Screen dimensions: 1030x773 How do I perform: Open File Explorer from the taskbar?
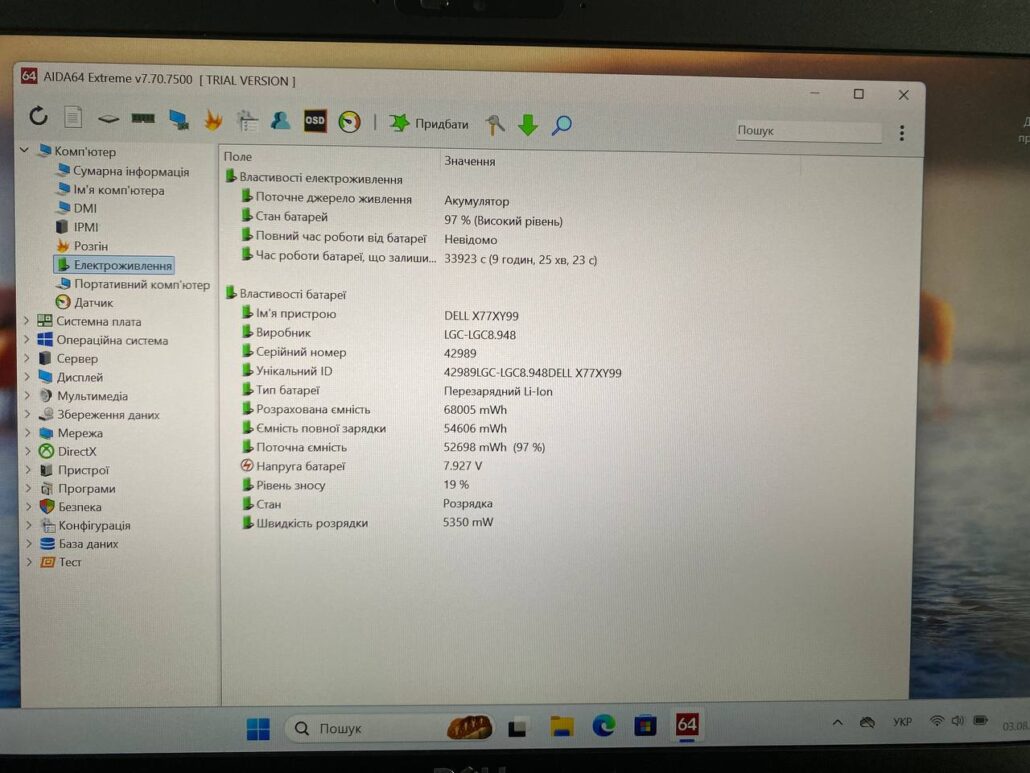click(562, 727)
